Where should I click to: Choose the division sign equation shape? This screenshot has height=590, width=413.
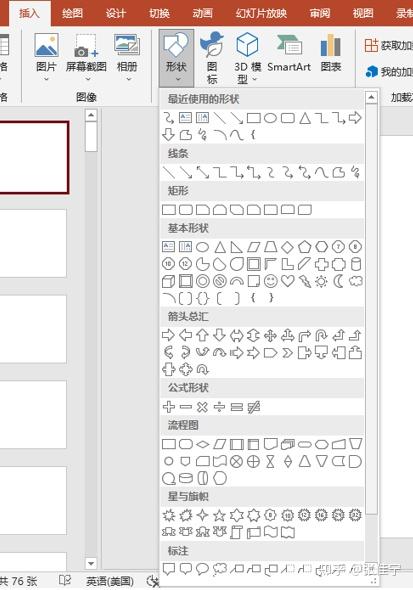pyautogui.click(x=219, y=407)
